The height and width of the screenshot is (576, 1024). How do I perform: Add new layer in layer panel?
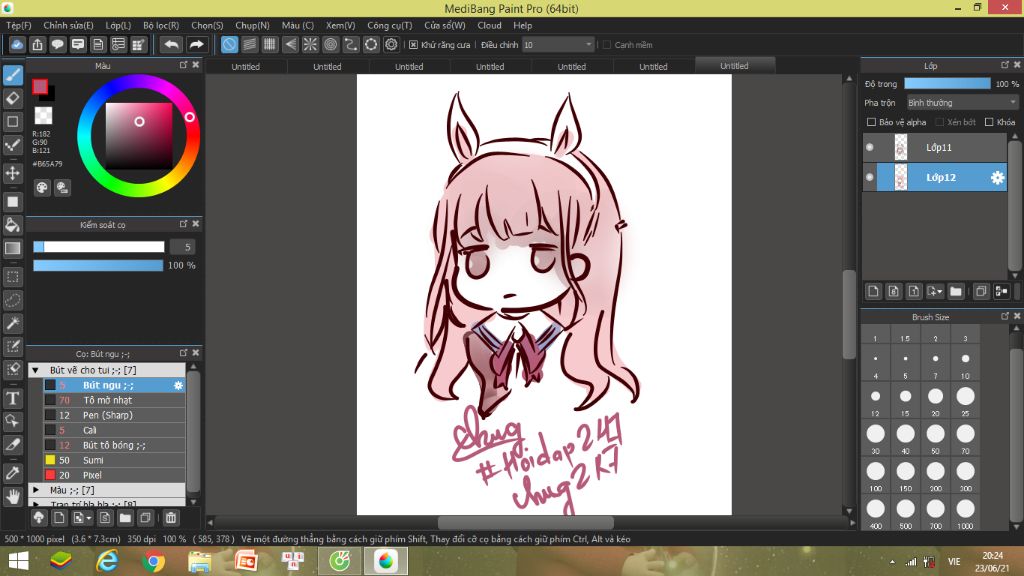tap(873, 291)
